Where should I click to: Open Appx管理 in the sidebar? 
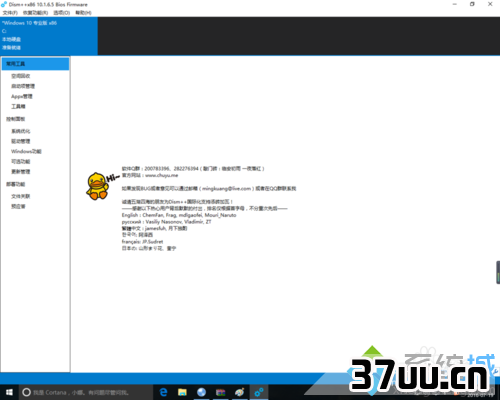coord(22,96)
